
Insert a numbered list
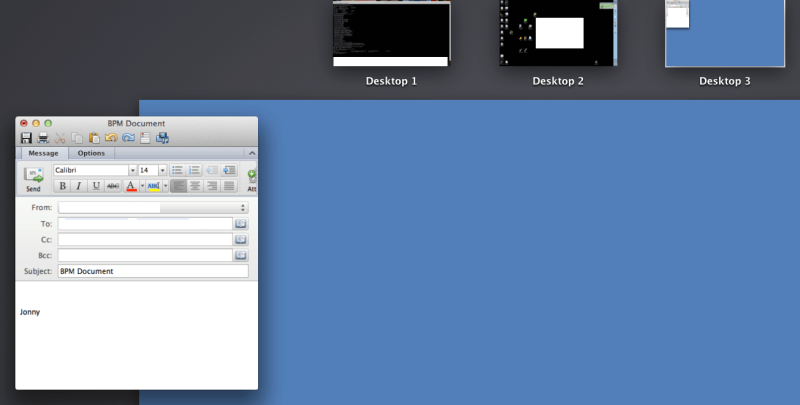[x=194, y=170]
